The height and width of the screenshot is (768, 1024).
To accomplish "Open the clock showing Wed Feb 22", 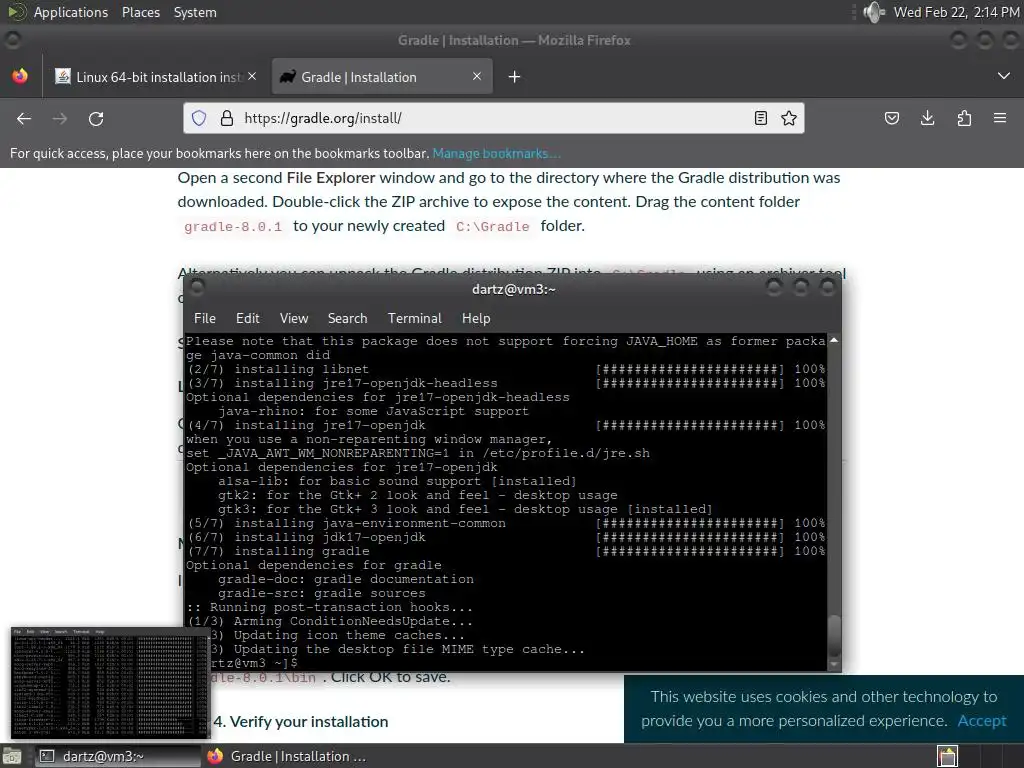I will (956, 12).
